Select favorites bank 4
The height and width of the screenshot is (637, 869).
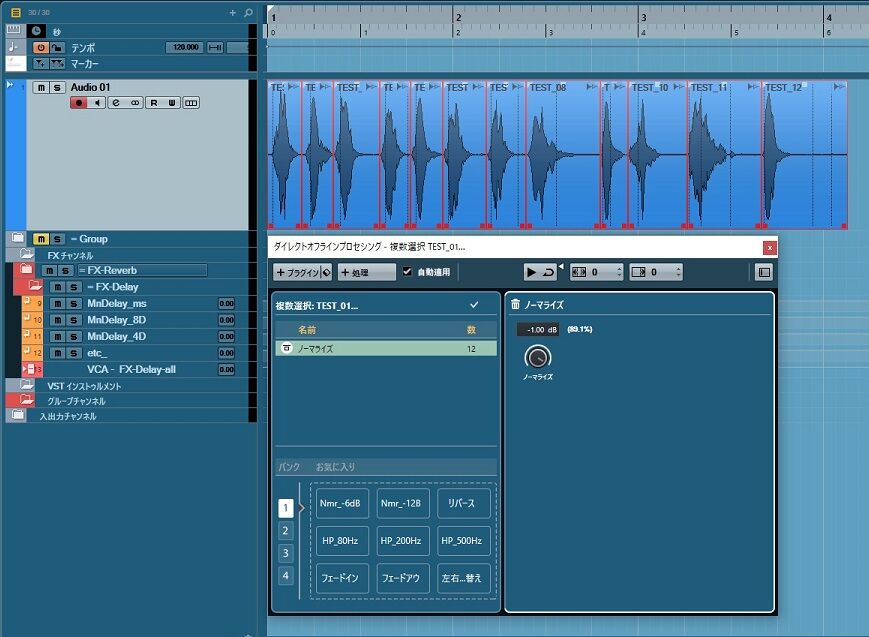tap(285, 575)
